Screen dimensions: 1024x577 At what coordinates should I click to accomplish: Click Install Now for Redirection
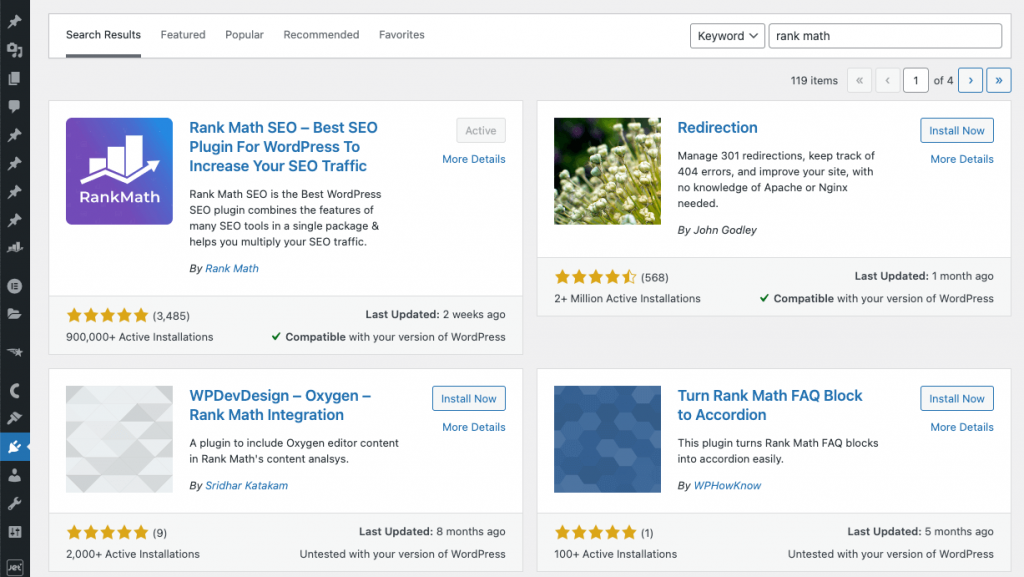957,131
